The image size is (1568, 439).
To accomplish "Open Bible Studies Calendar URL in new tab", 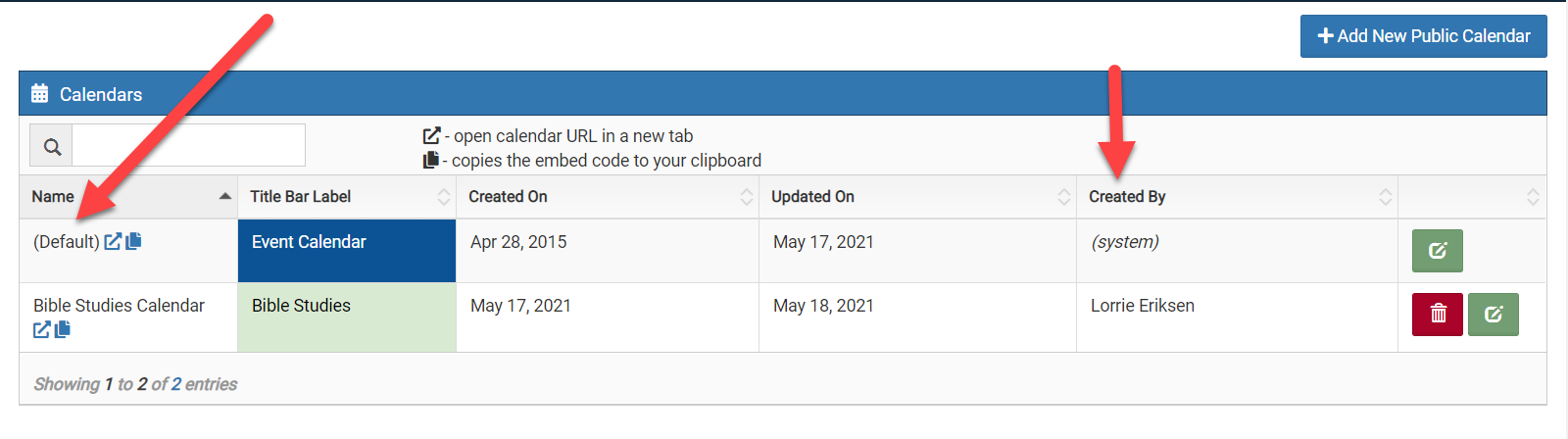I will click(x=41, y=329).
